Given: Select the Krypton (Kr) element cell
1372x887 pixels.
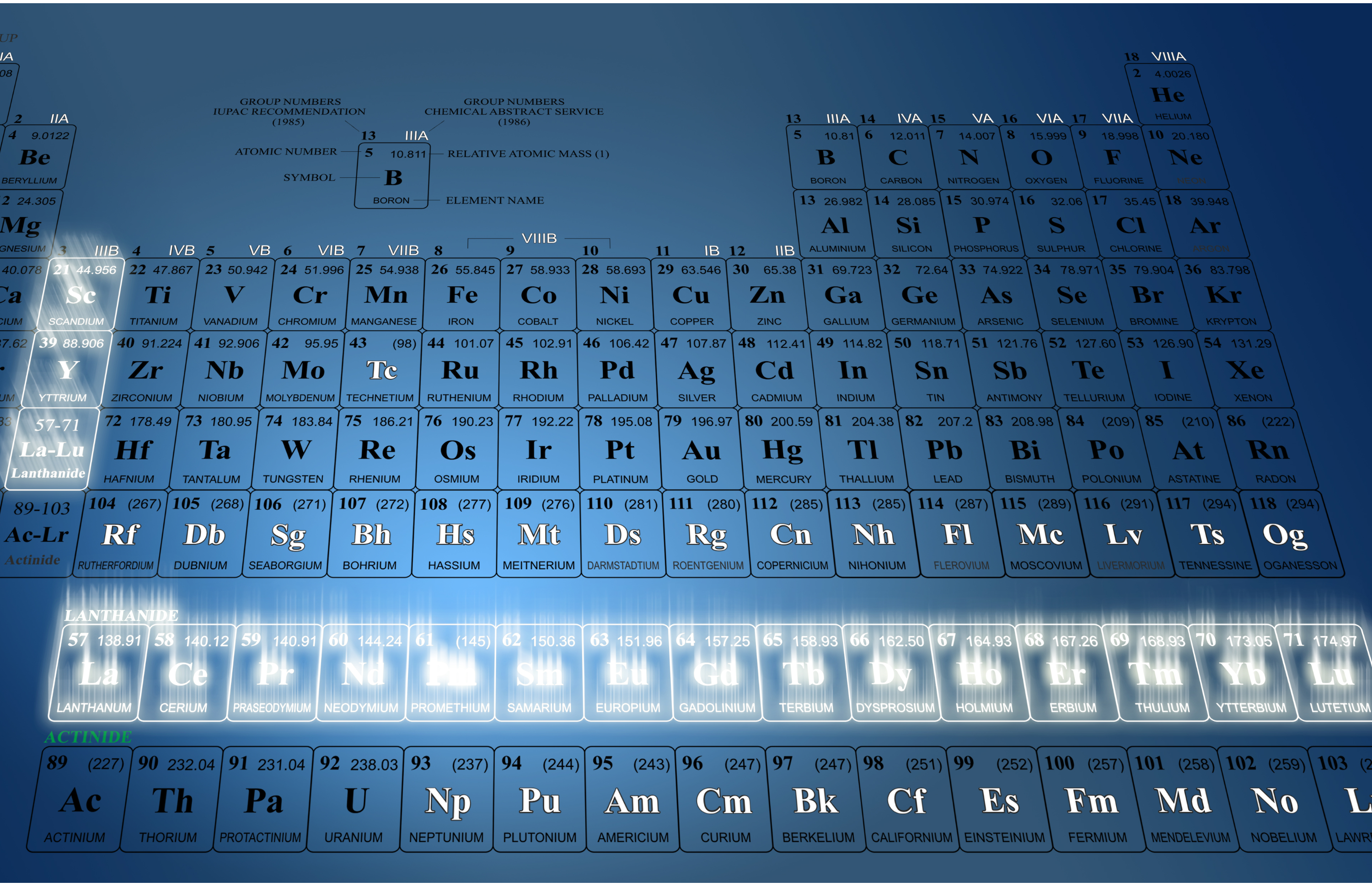Looking at the screenshot, I should point(1225,294).
